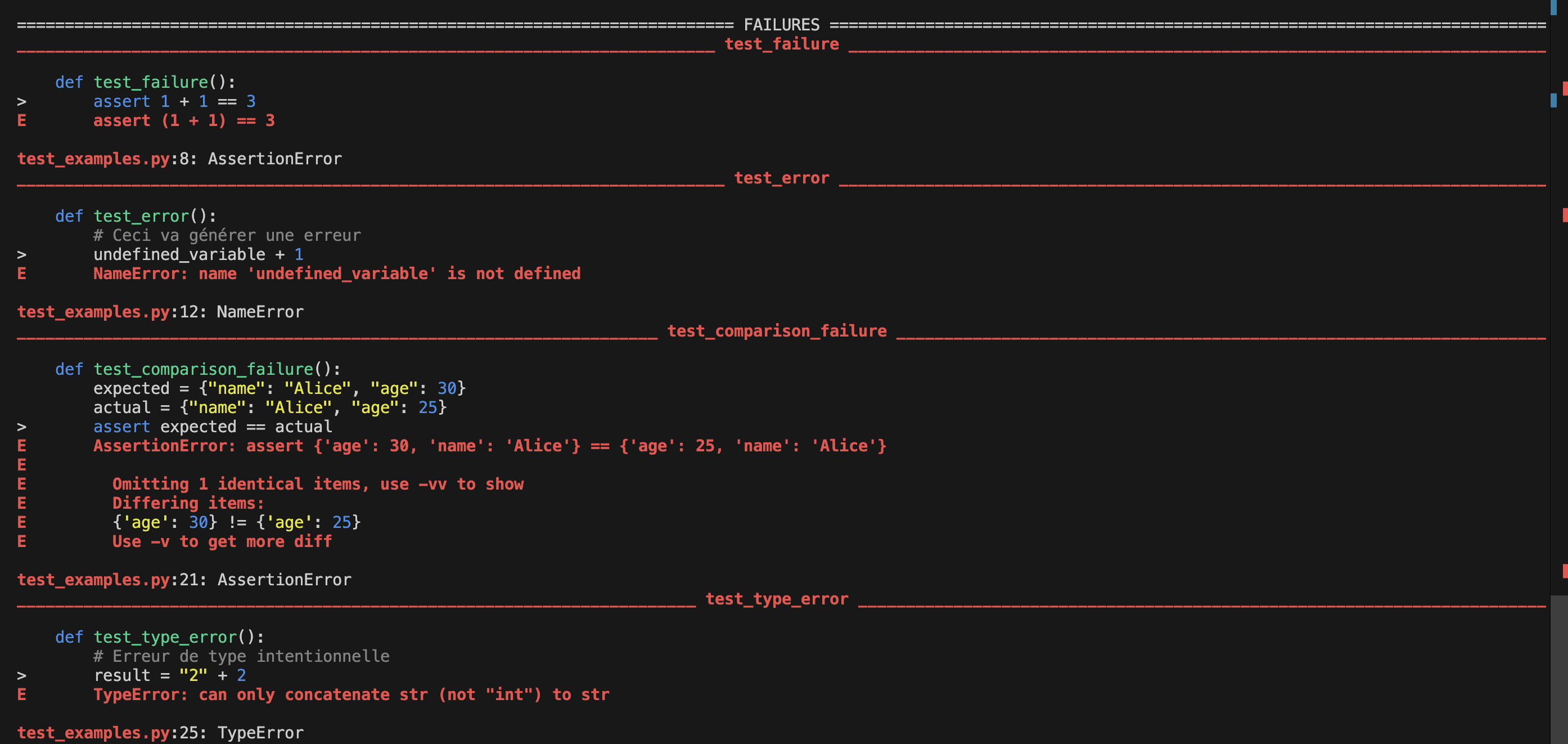Select the test_comparison_failure section title
This screenshot has width=1568, height=744.
pos(777,331)
